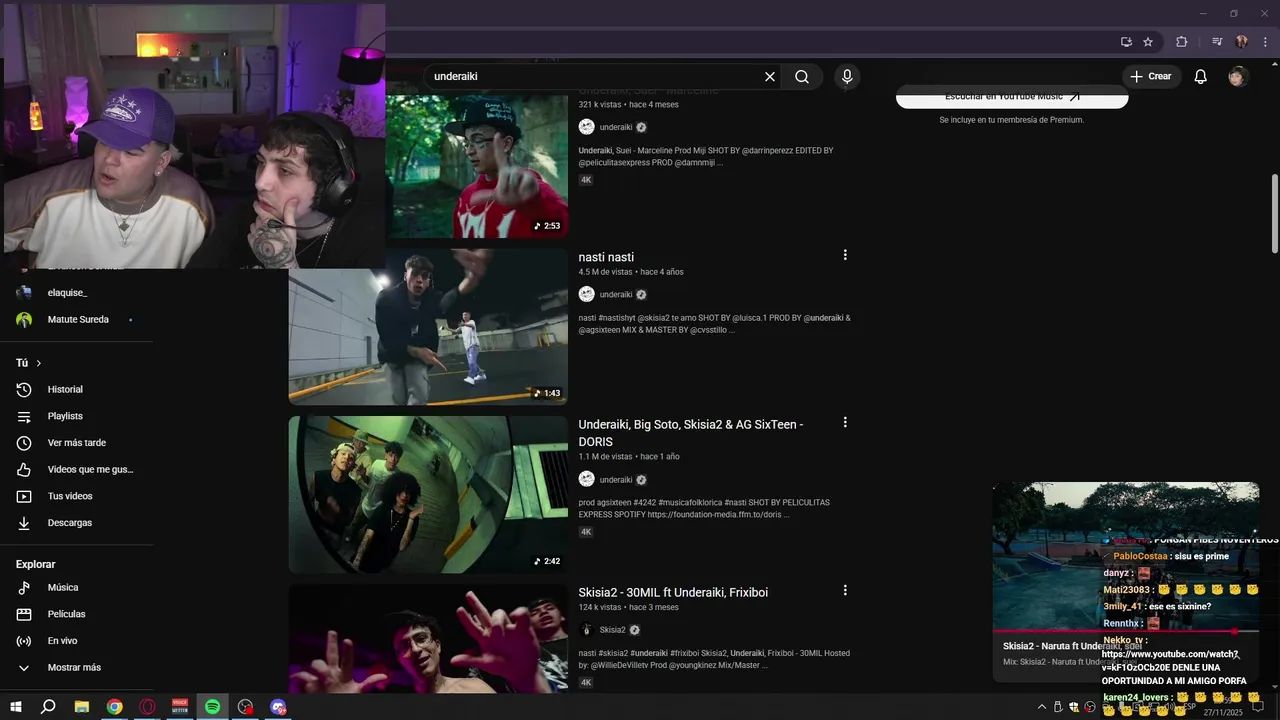Screen dimensions: 1280x720
Task: Open Matute Sureda subscription channel
Action: (x=76, y=320)
